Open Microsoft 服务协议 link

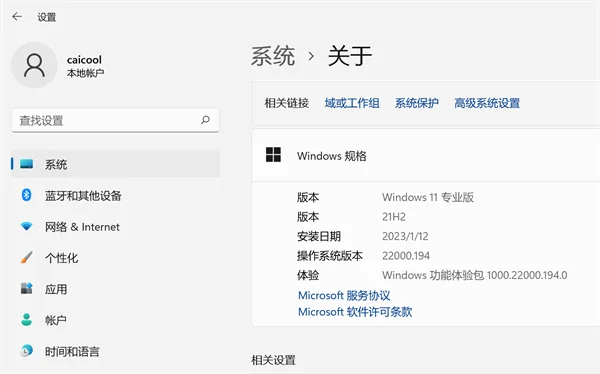click(x=344, y=296)
